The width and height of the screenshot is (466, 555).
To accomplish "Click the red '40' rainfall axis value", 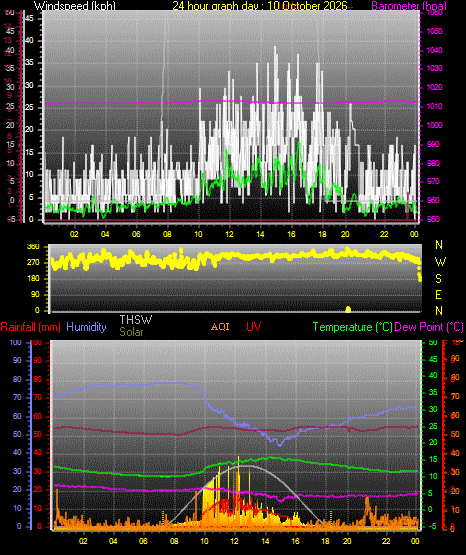I will pos(38,452).
